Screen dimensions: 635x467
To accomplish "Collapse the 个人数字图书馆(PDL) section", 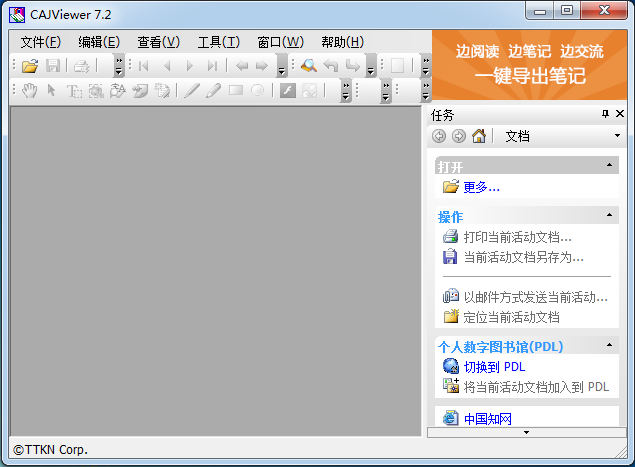I will click(609, 345).
